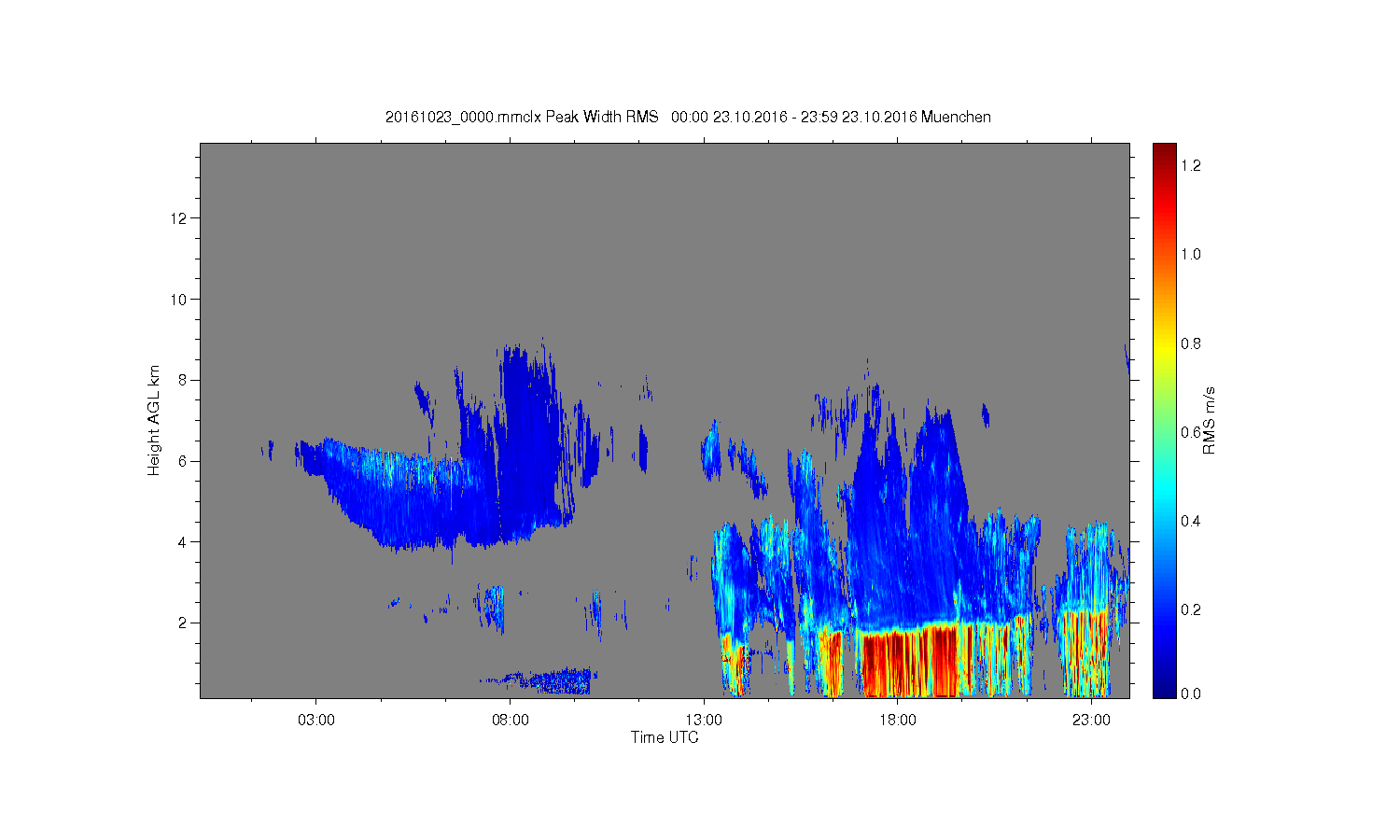Click the colorbar value 0.6
Image resolution: width=1400 pixels, height=840 pixels.
pyautogui.click(x=1191, y=432)
